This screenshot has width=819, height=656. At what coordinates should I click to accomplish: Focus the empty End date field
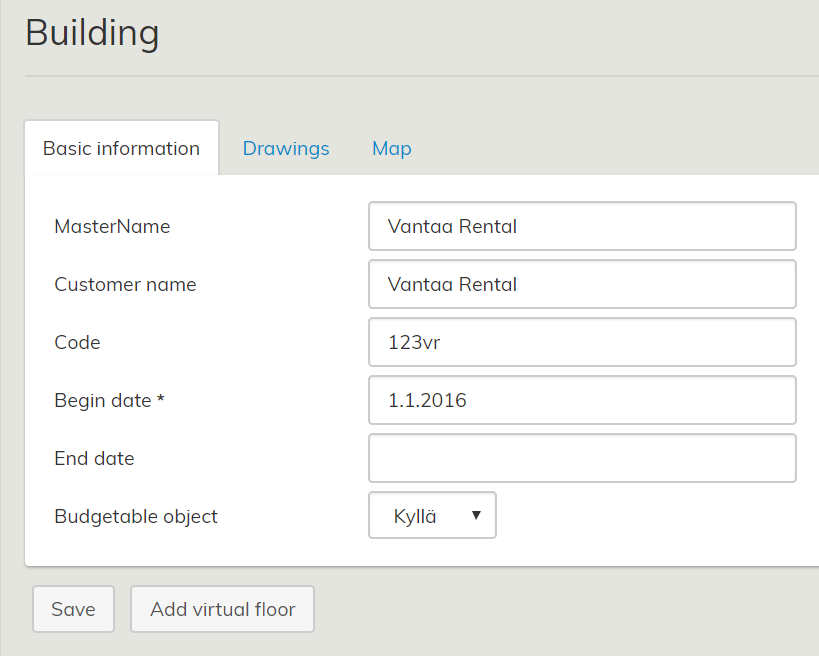click(x=582, y=458)
